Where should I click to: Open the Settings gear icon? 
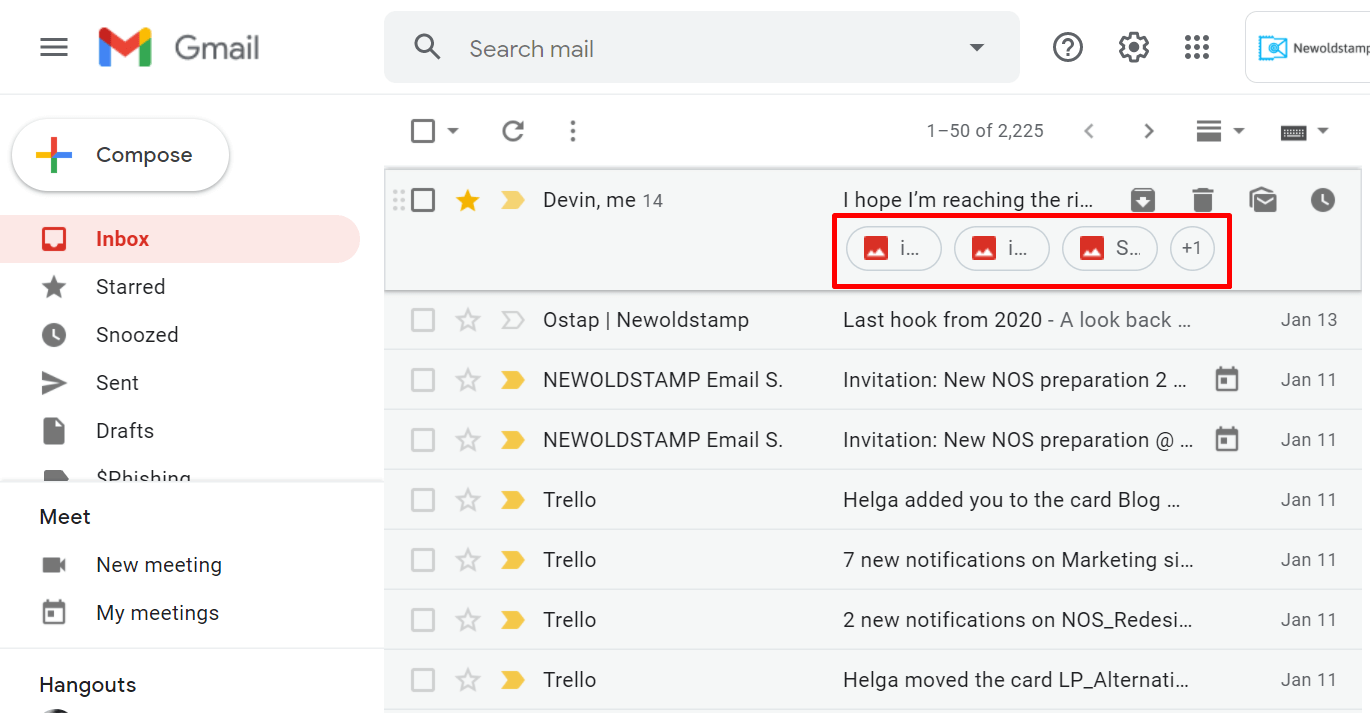(1133, 47)
